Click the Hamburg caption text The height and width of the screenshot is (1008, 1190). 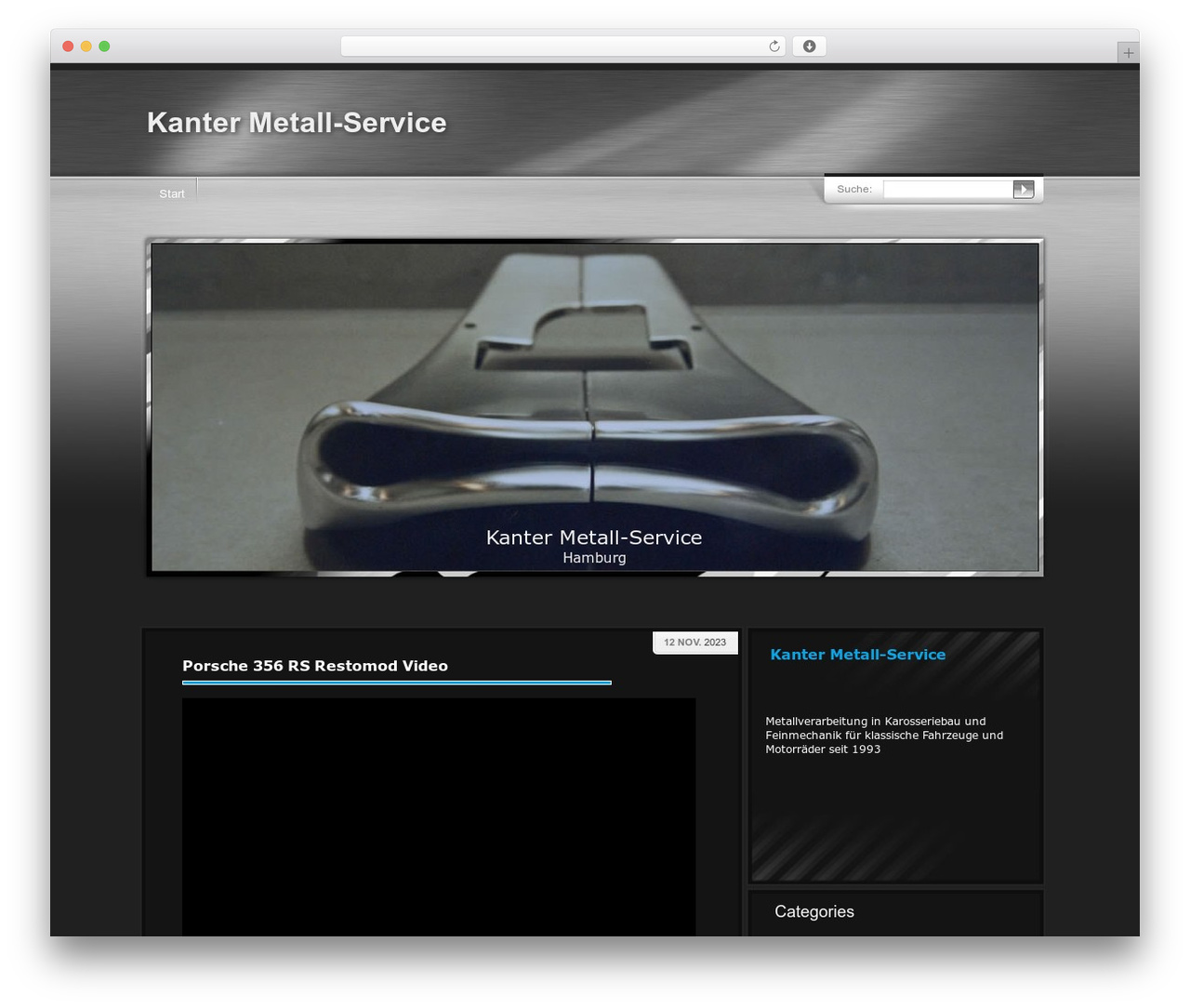pyautogui.click(x=594, y=558)
